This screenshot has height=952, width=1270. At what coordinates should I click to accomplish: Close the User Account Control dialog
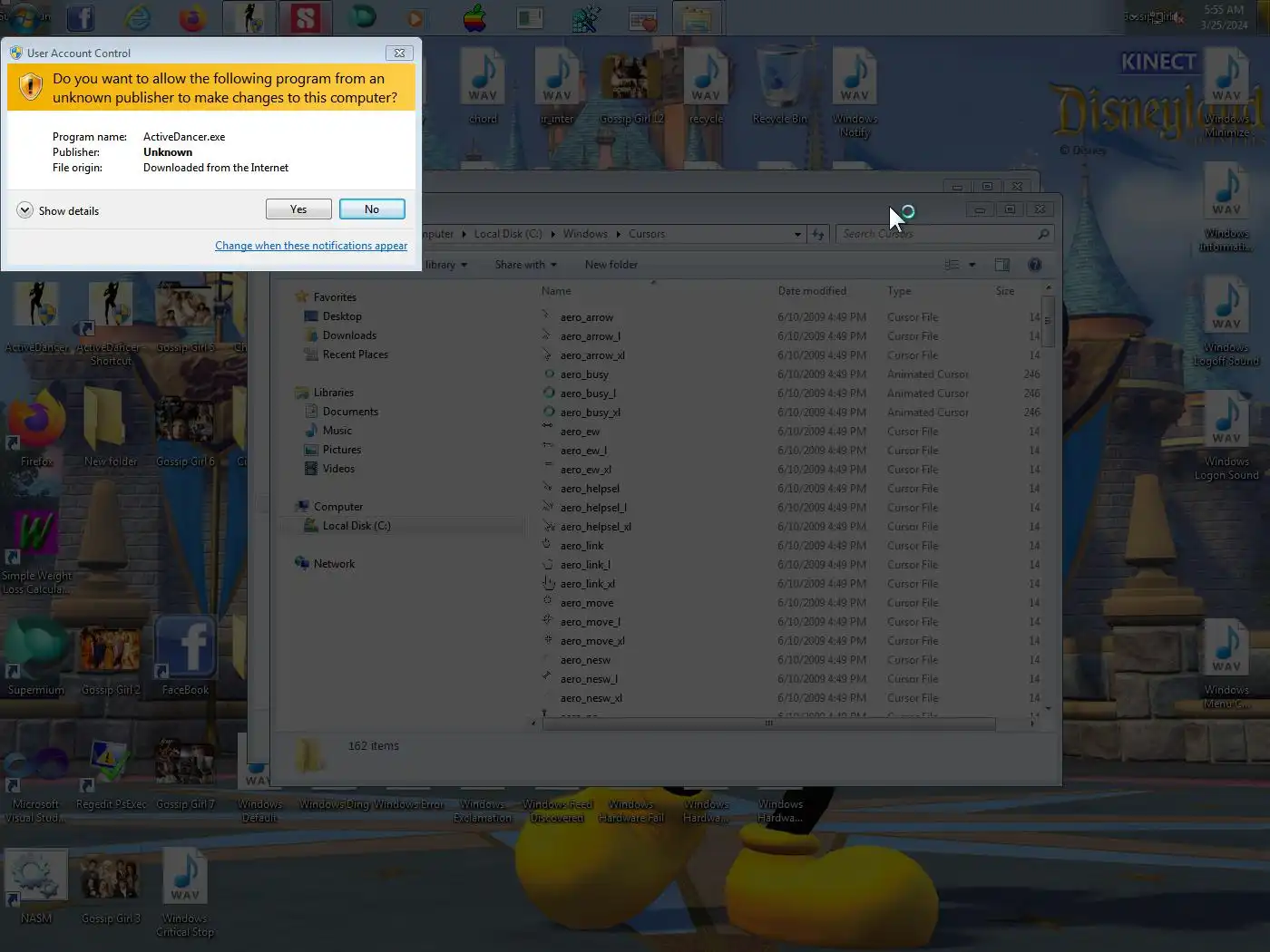399,53
